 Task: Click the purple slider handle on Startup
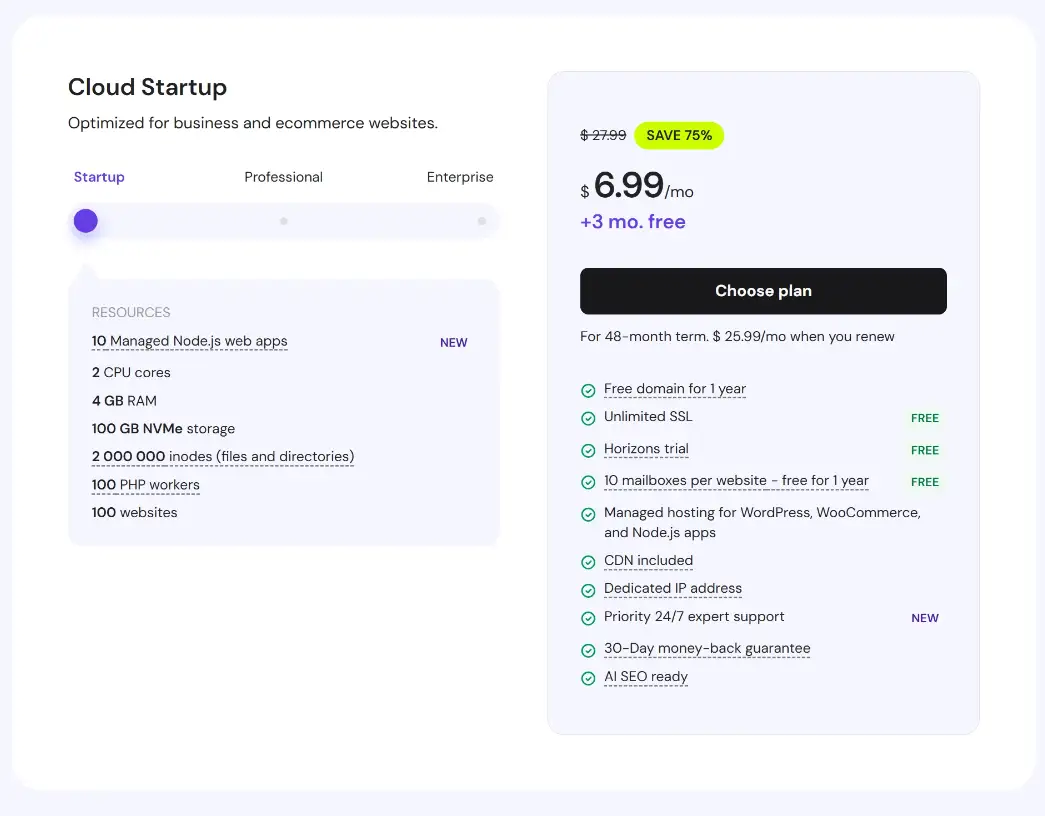pos(86,221)
